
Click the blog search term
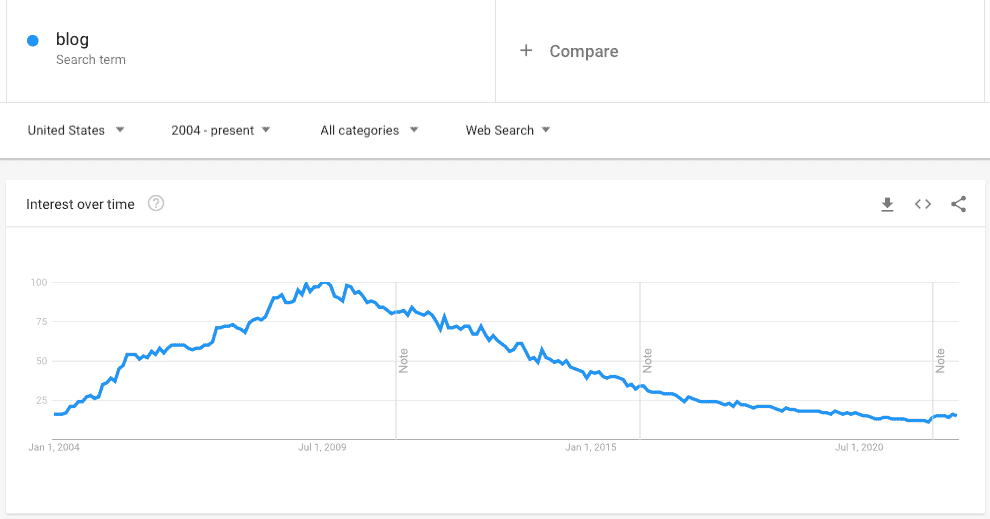(72, 40)
